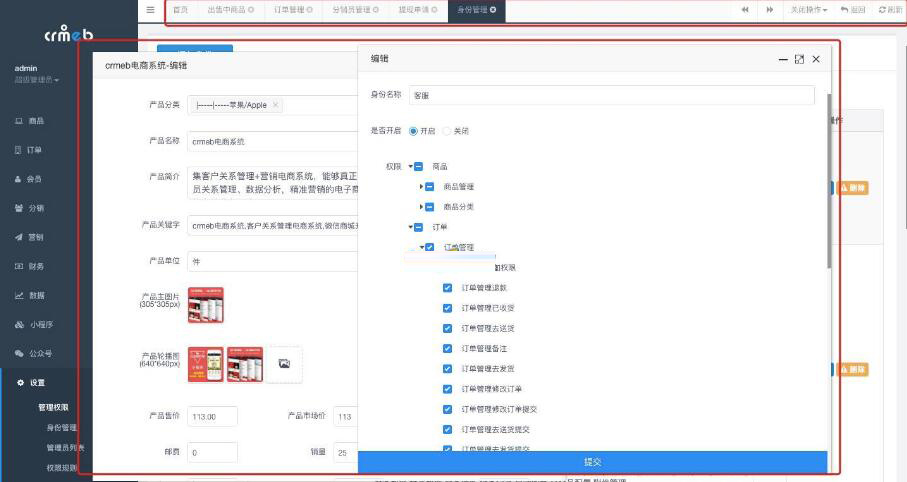907x482 pixels.
Task: Click the 提交 submit button
Action: tap(592, 462)
